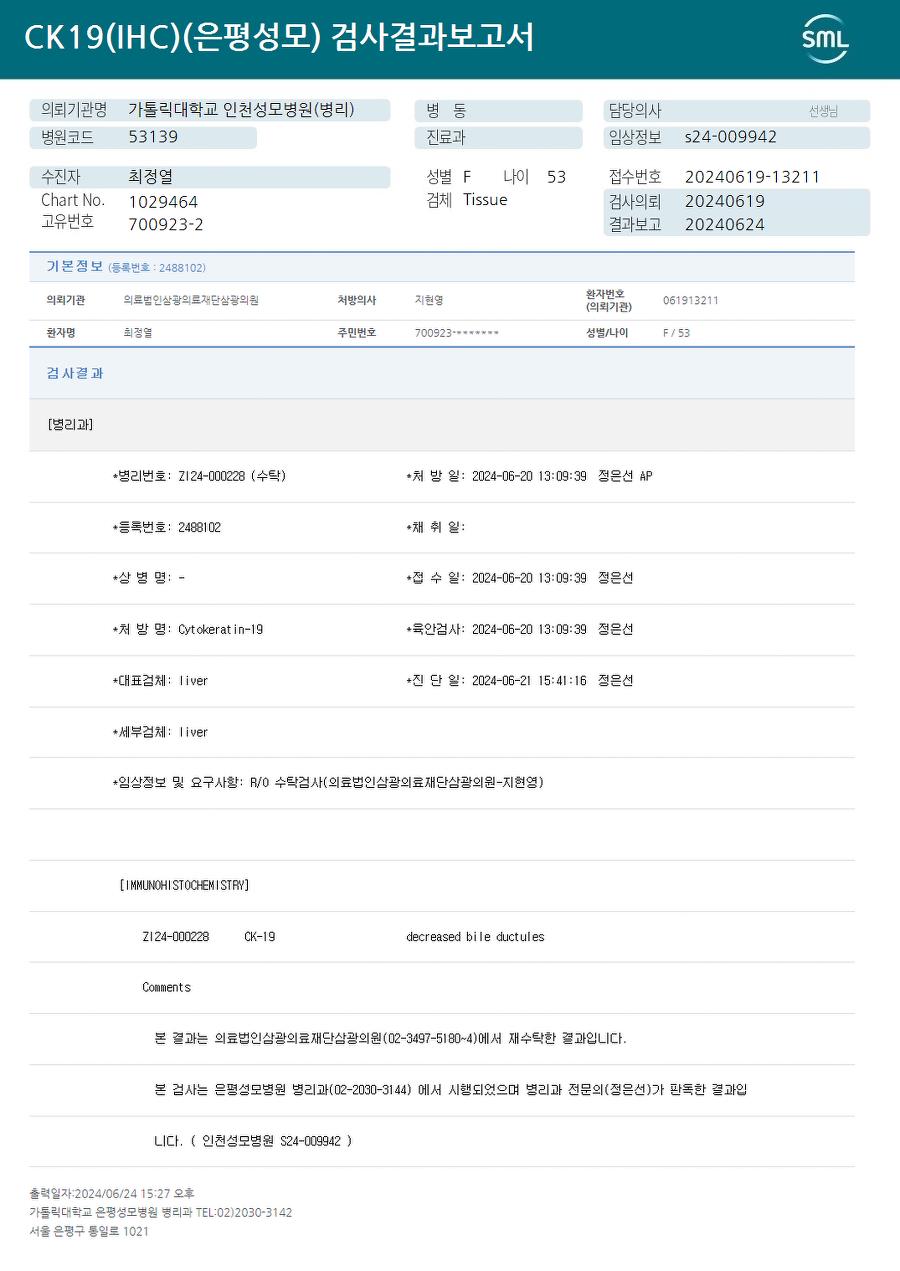Image resolution: width=900 pixels, height=1271 pixels.
Task: Select hospital code value 53139
Action: (153, 137)
